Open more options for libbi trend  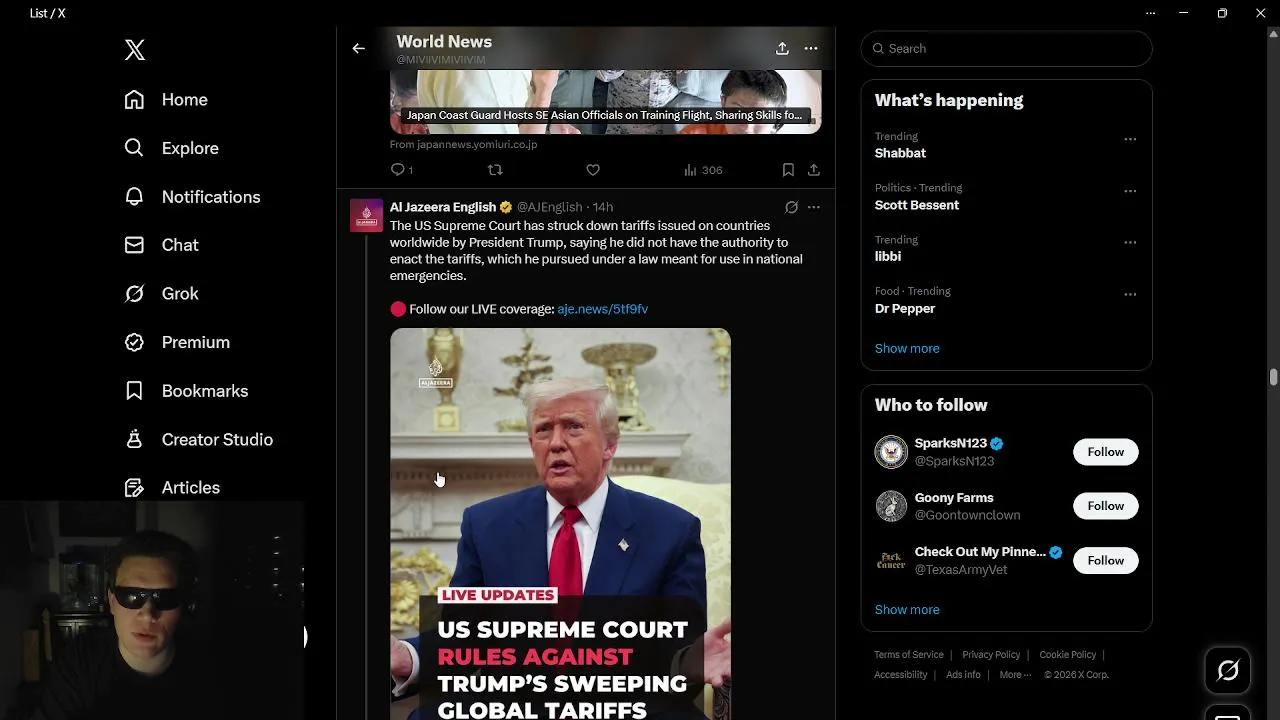[1130, 243]
